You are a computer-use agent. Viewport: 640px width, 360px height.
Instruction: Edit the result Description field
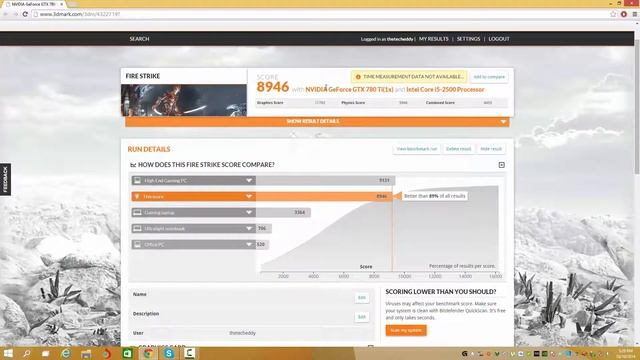tap(362, 317)
